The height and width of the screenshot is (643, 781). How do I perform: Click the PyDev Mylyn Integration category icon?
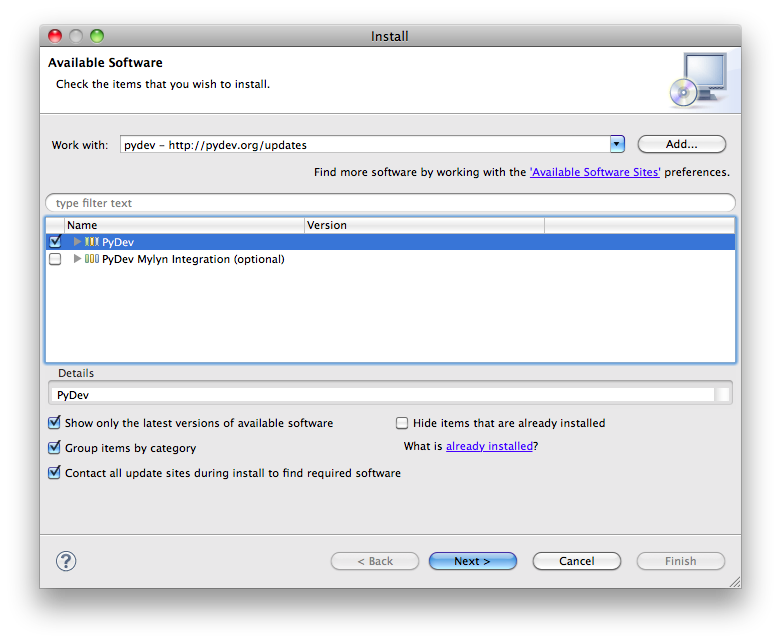92,259
